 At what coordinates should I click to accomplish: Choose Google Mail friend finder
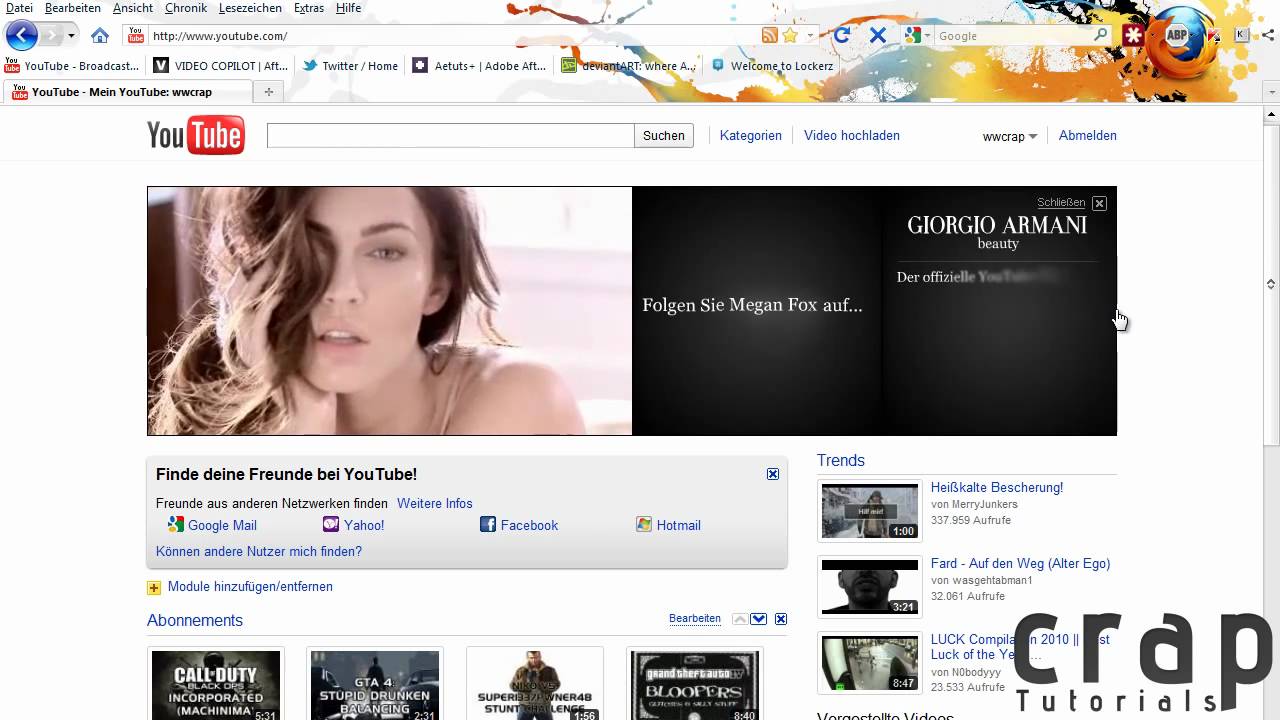pos(212,525)
